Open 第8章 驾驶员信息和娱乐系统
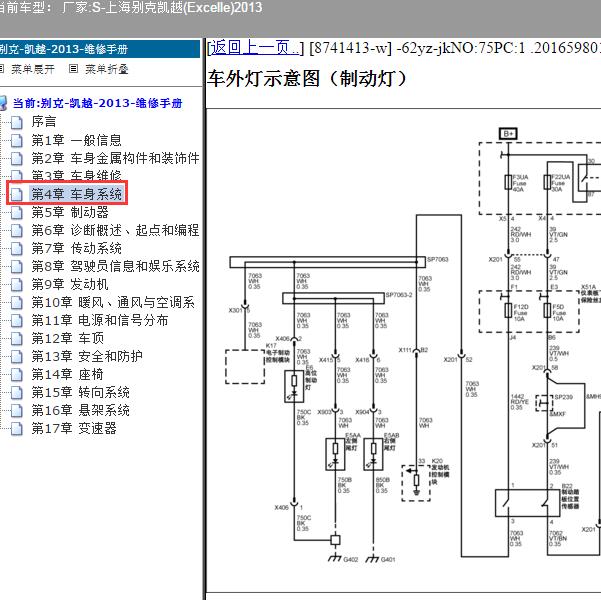This screenshot has width=601, height=600. (x=115, y=266)
